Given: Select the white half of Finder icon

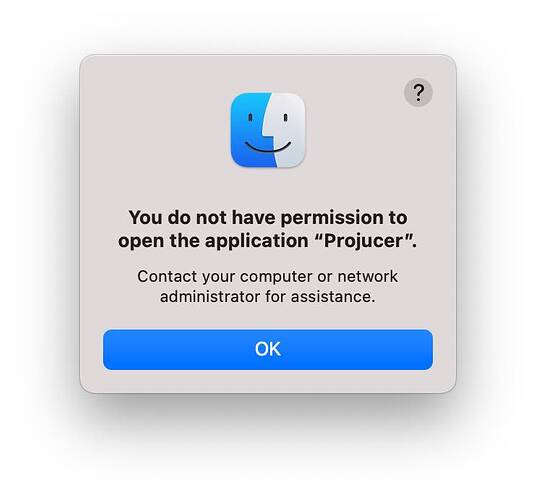Looking at the screenshot, I should (288, 130).
